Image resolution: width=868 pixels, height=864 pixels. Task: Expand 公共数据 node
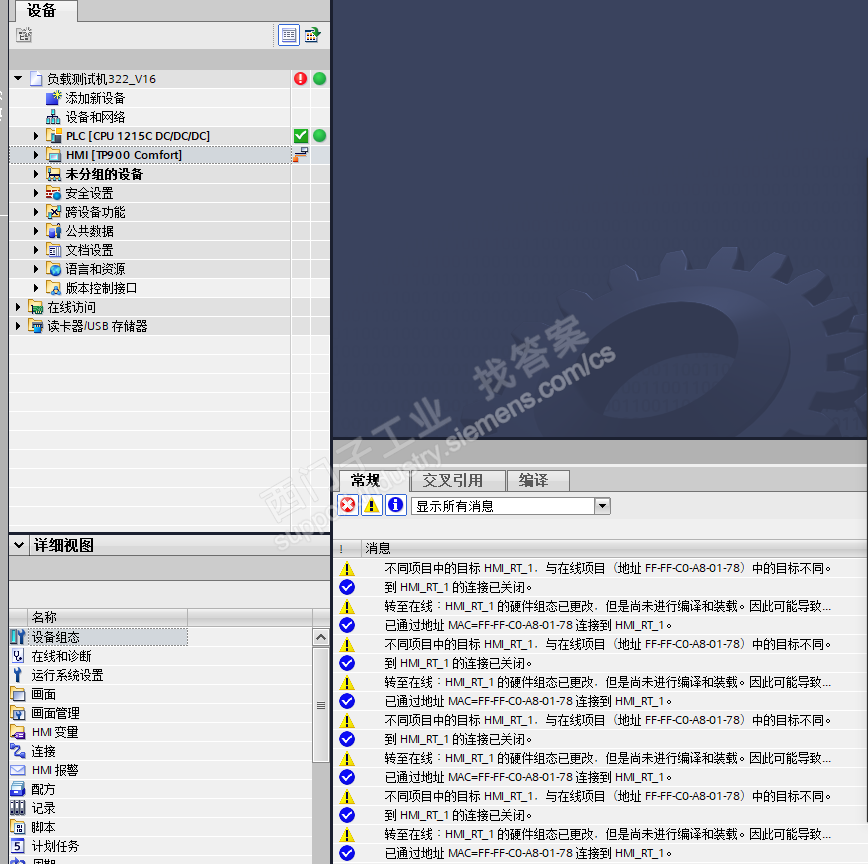pyautogui.click(x=36, y=231)
